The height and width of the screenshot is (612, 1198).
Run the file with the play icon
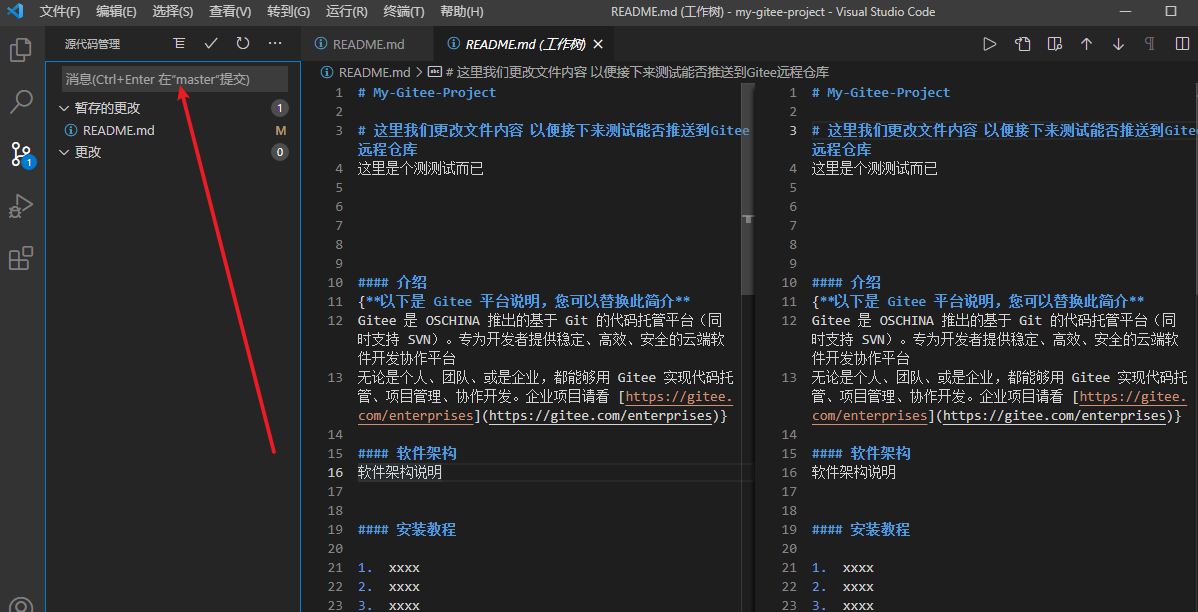(x=989, y=44)
